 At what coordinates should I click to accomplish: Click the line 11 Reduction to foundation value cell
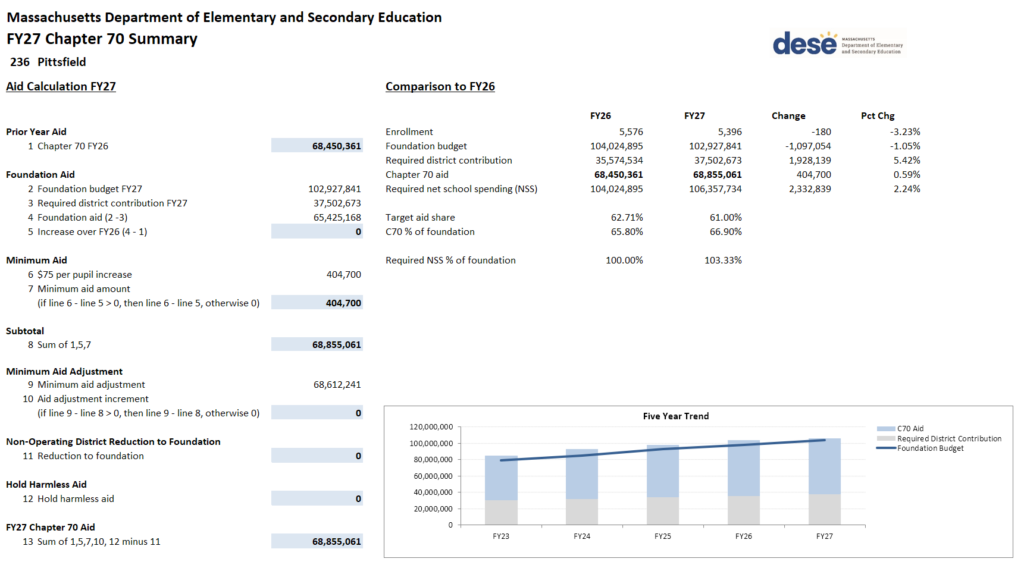[x=317, y=456]
